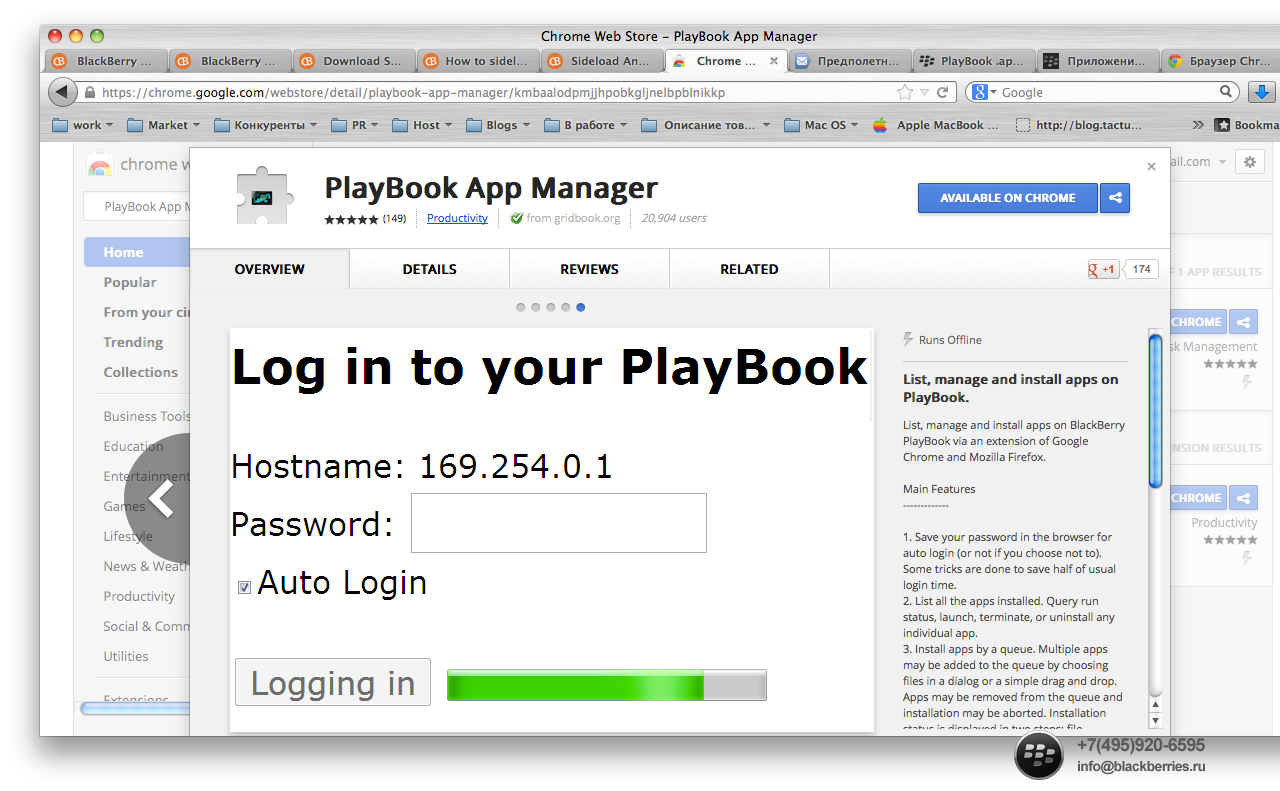
Task: Click the Google +1 button
Action: click(1104, 269)
